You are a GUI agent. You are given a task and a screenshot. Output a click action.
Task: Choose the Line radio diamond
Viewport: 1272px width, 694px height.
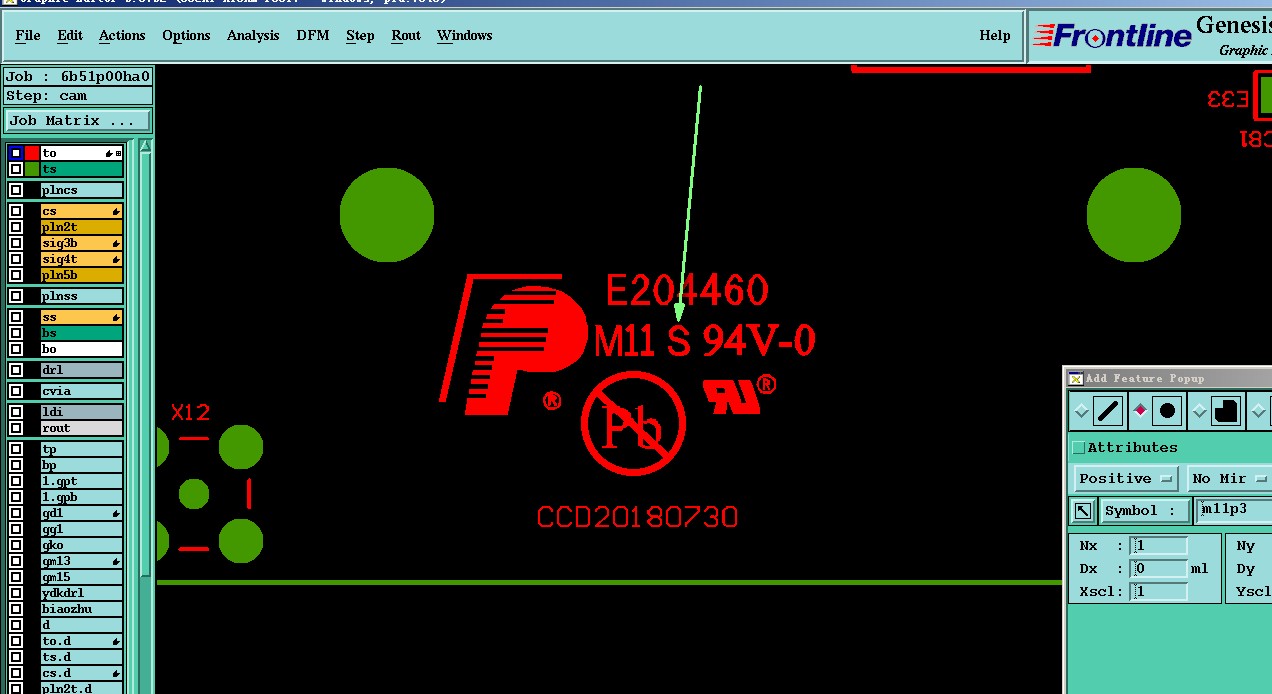click(x=1080, y=411)
